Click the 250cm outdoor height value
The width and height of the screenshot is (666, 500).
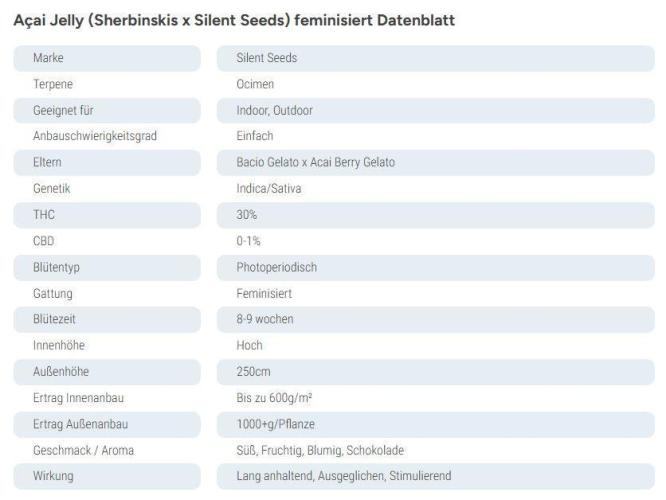click(252, 371)
